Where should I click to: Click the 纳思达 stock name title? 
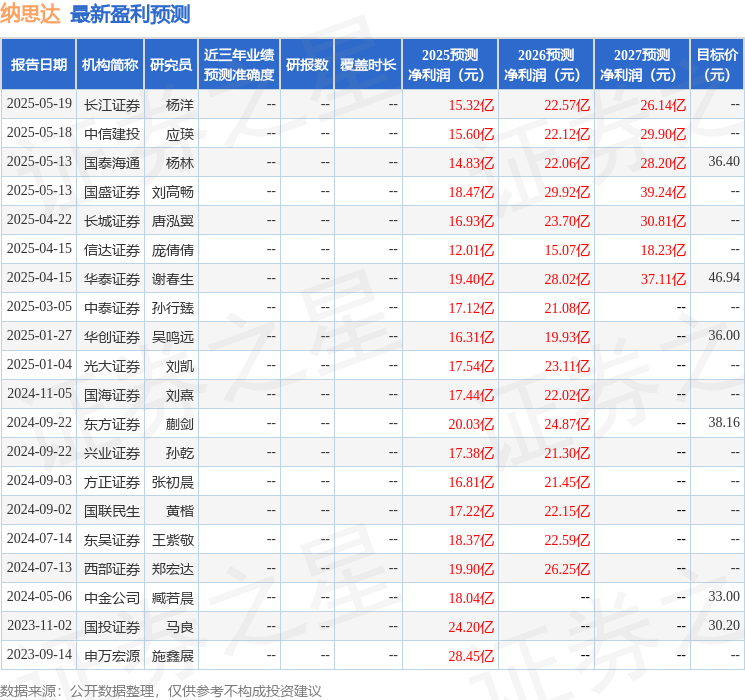click(x=30, y=14)
